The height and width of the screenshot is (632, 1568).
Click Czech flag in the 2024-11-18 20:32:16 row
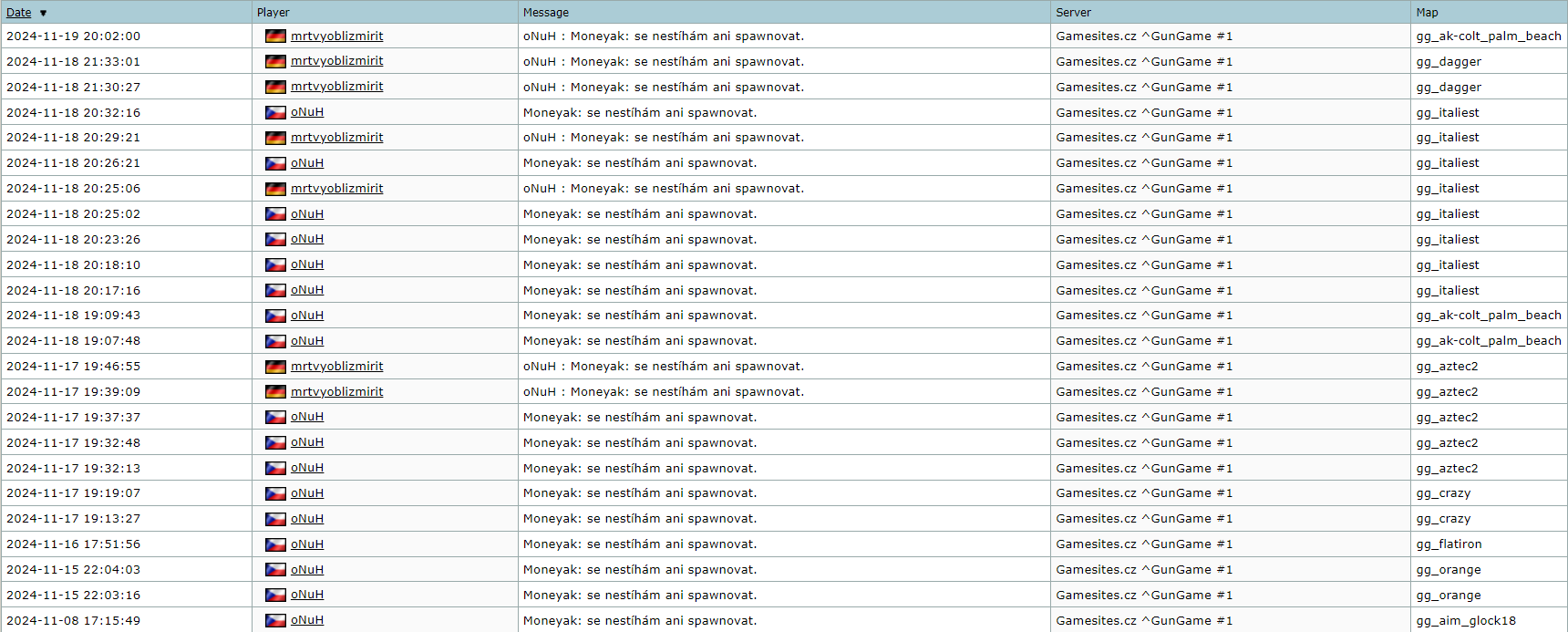pos(275,113)
